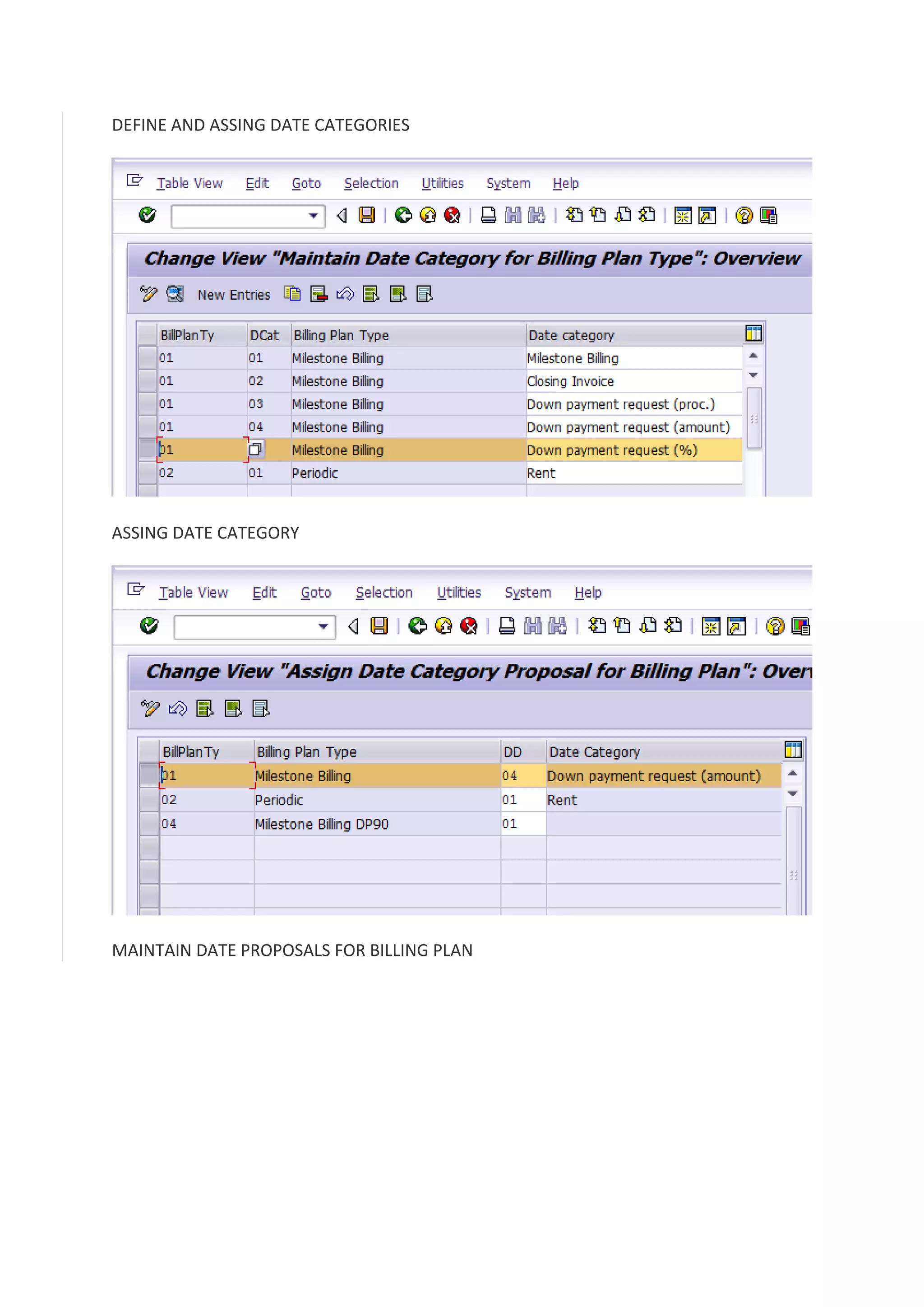Click yellow Exit icon in Maintain Date Category window
Viewport: 924px width, 1307px height.
point(428,215)
